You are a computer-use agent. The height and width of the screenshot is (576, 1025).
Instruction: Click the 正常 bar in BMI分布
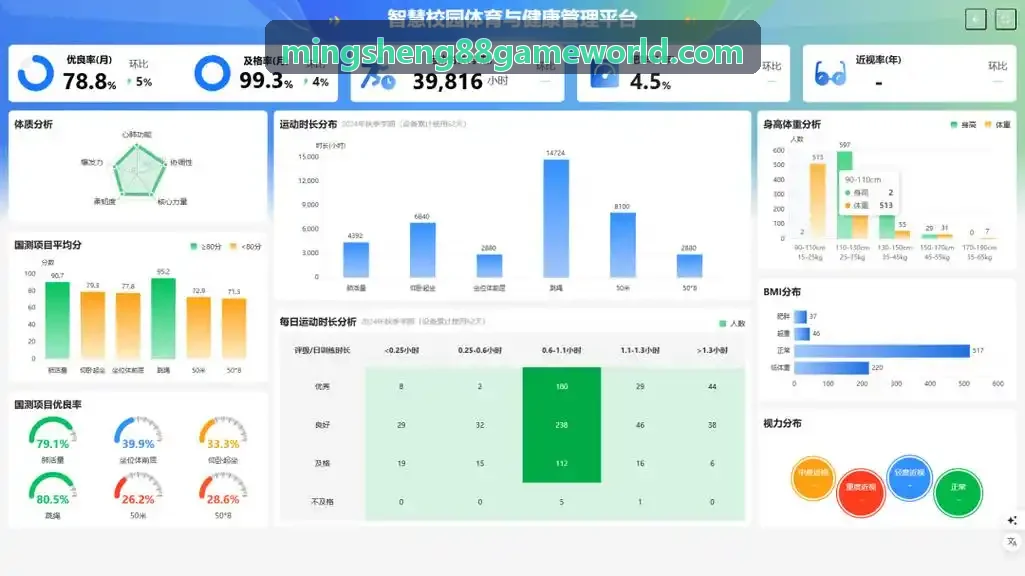882,351
